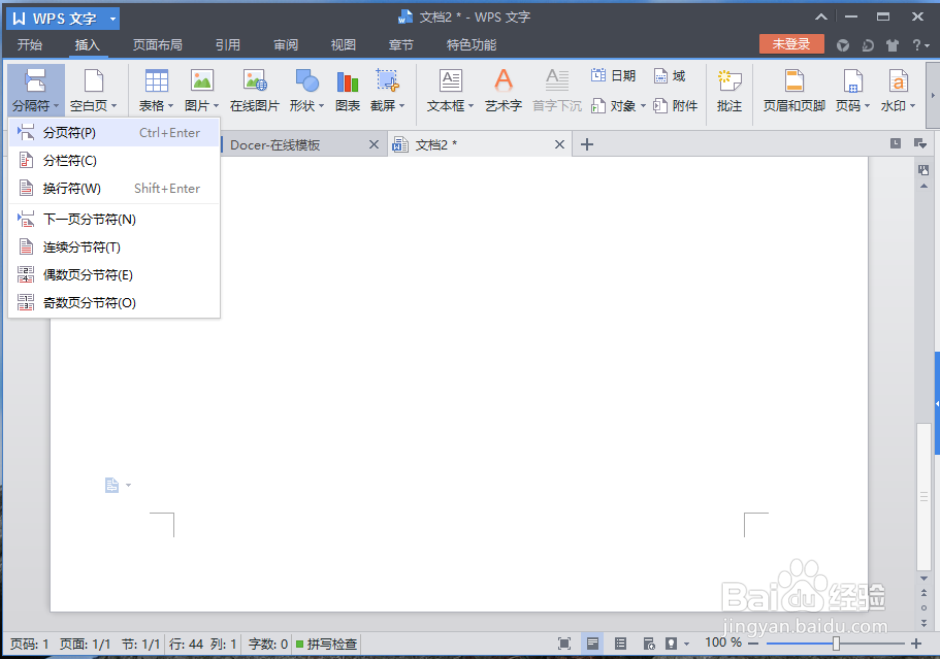Start the 截屏 screenshot tool
The height and width of the screenshot is (659, 940).
pos(387,82)
